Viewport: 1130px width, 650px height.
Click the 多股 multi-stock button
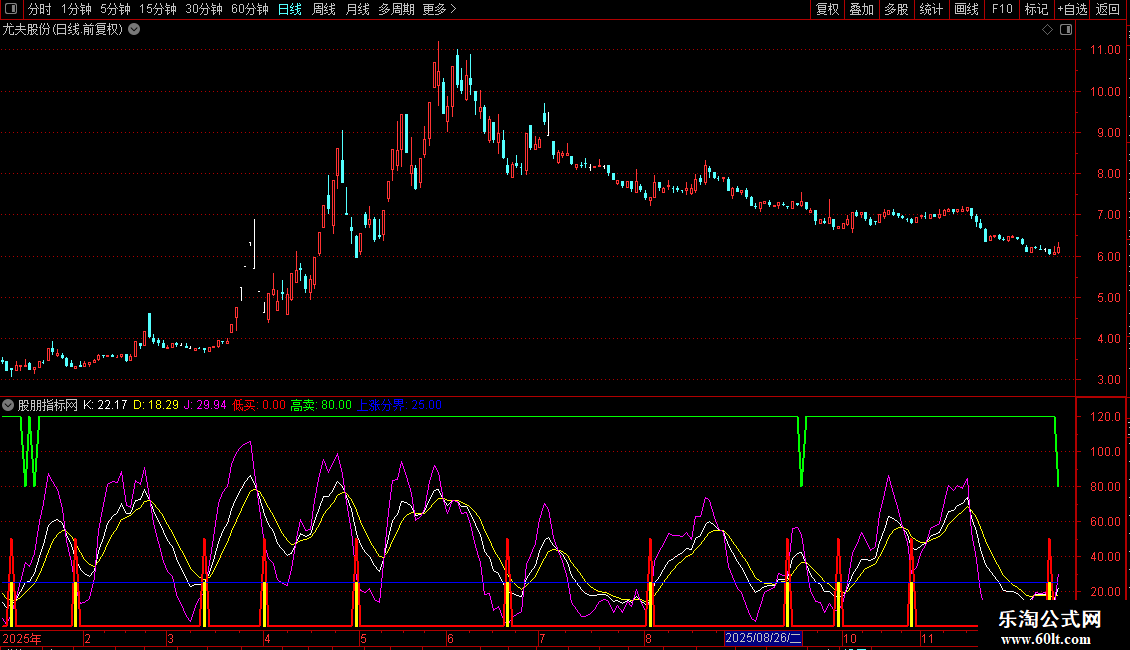click(x=896, y=10)
